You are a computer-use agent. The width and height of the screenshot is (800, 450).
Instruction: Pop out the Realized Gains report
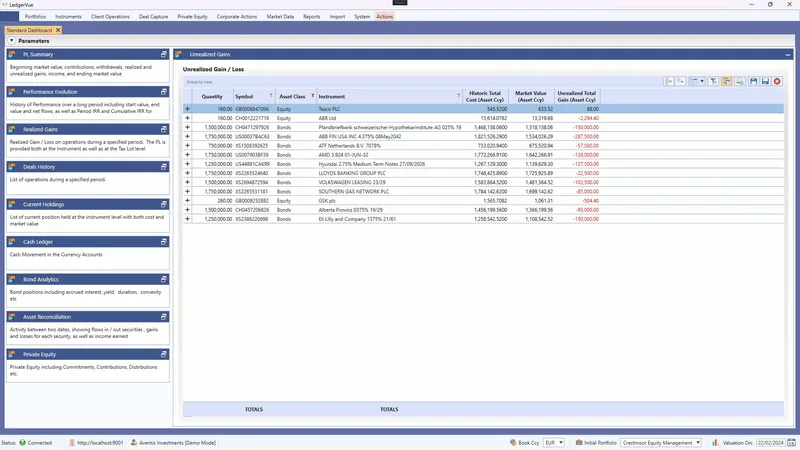[x=163, y=129]
